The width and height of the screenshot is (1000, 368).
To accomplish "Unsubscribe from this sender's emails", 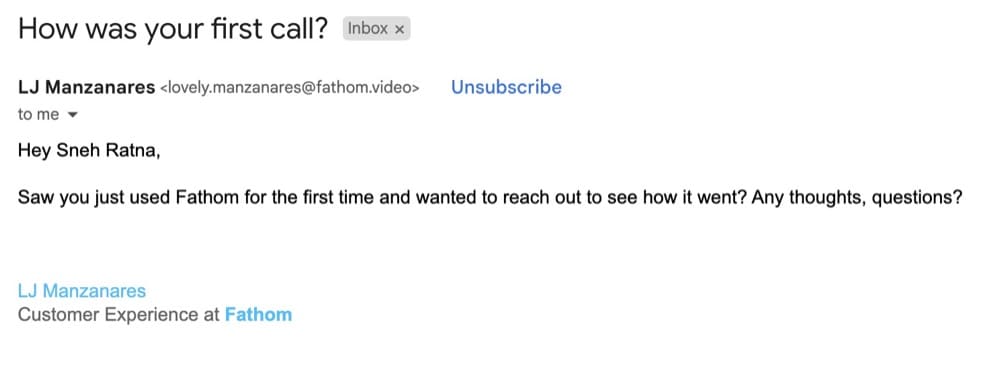I will [x=506, y=87].
